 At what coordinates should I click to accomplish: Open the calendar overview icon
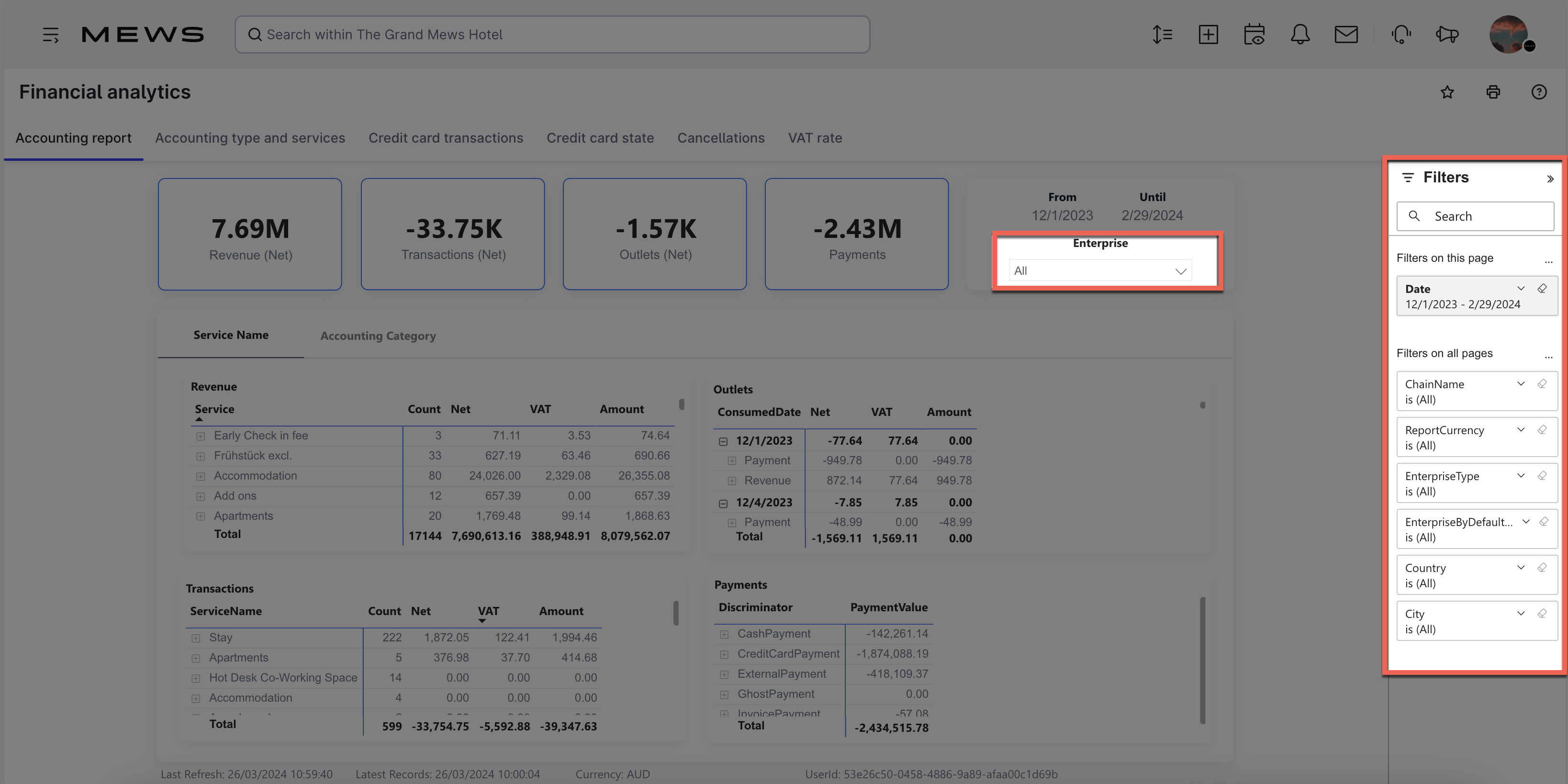[1254, 34]
